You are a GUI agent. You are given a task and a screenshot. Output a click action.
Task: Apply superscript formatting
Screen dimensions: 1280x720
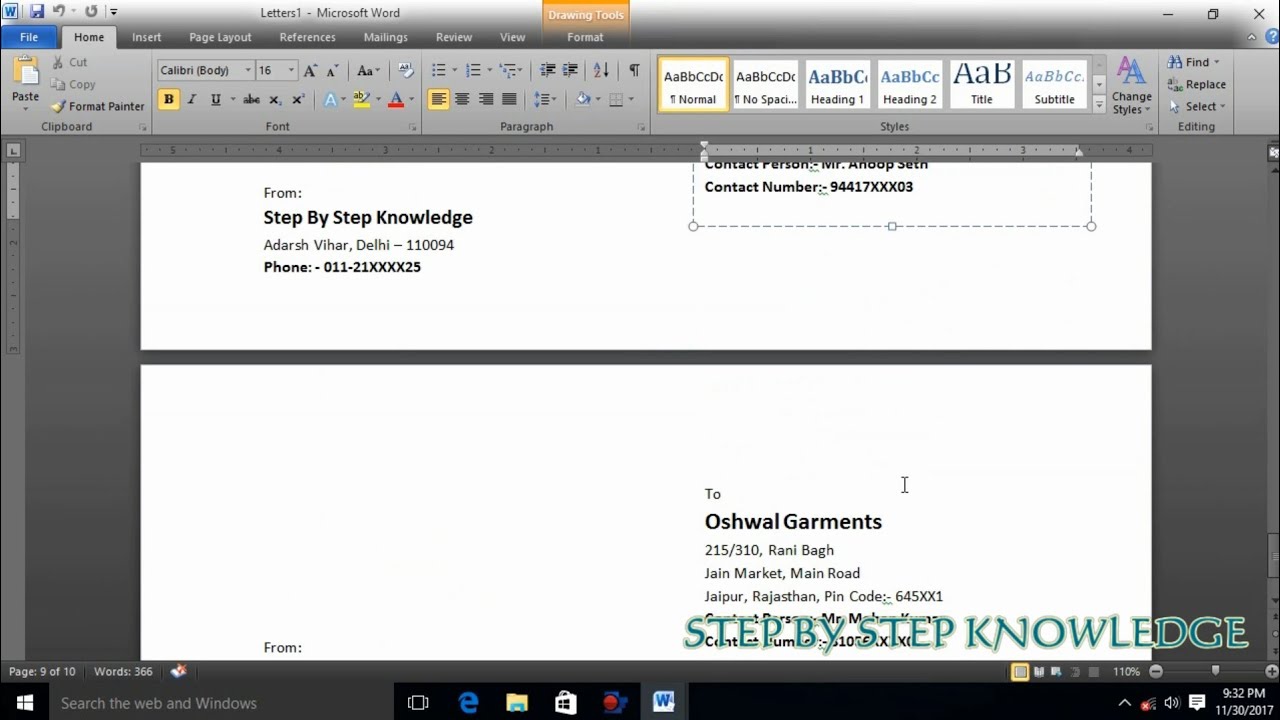click(x=298, y=99)
